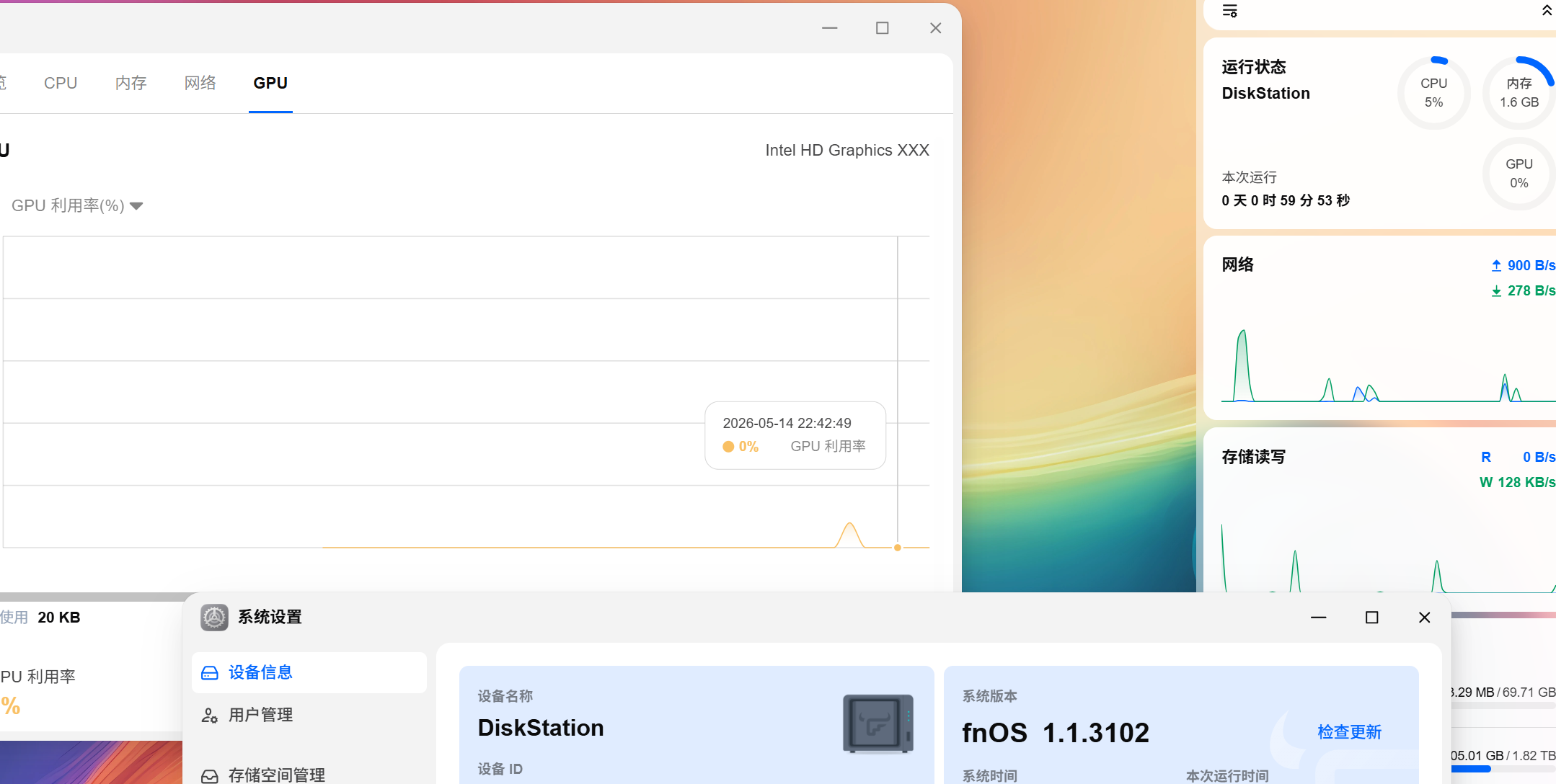Click the 运行状态 widget title
This screenshot has width=1556, height=784.
click(x=1254, y=67)
